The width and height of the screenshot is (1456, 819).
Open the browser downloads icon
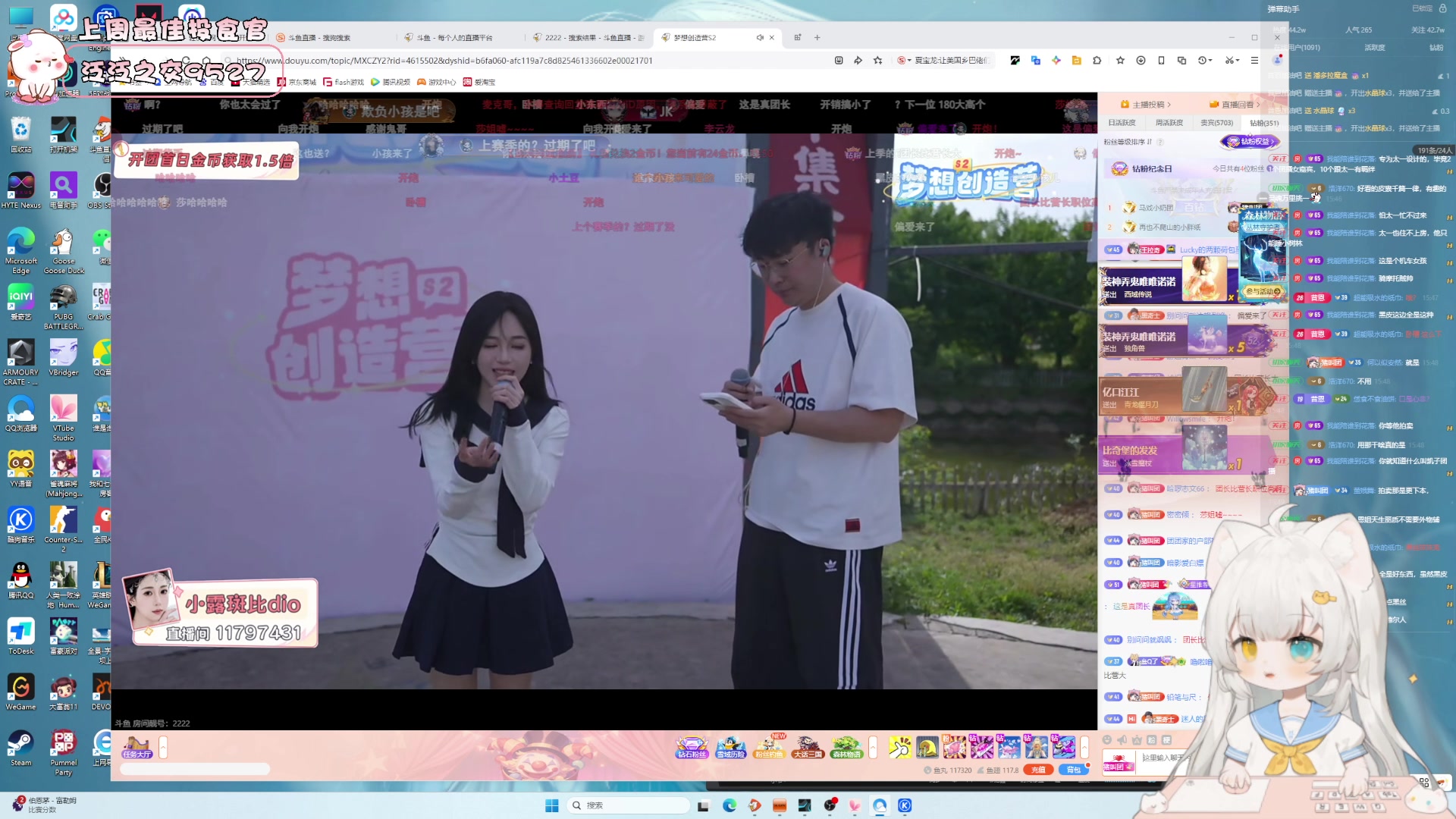[x=1141, y=61]
